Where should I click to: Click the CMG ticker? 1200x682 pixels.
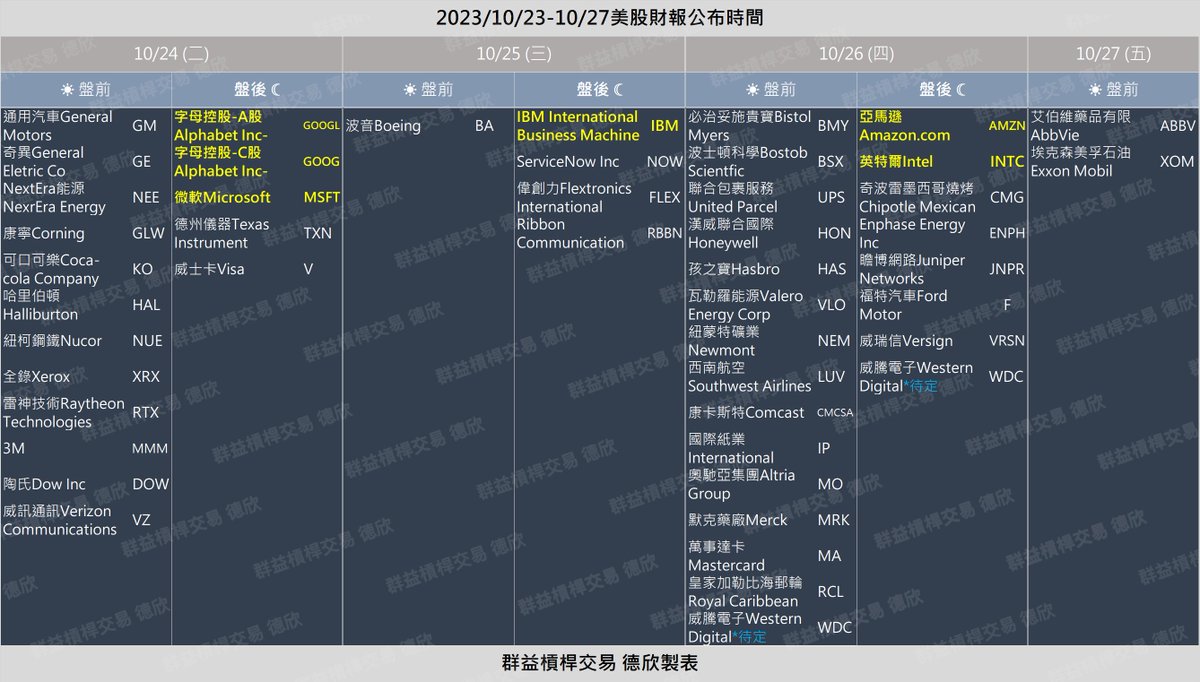pos(1007,198)
